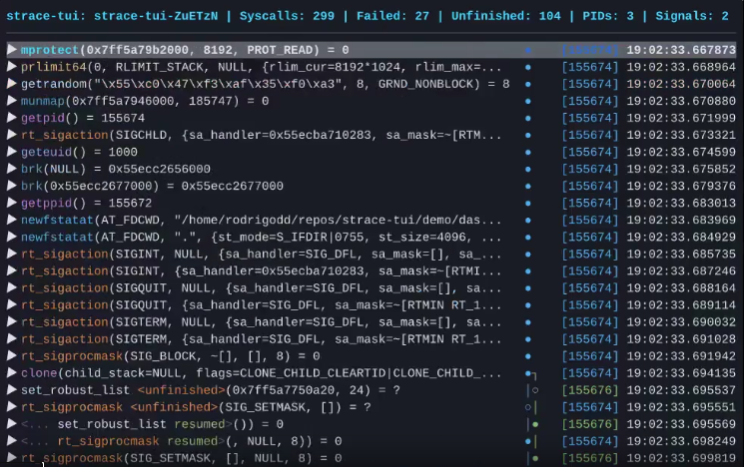Click hollow circle marker on set_robust_list unfinished row

point(535,390)
